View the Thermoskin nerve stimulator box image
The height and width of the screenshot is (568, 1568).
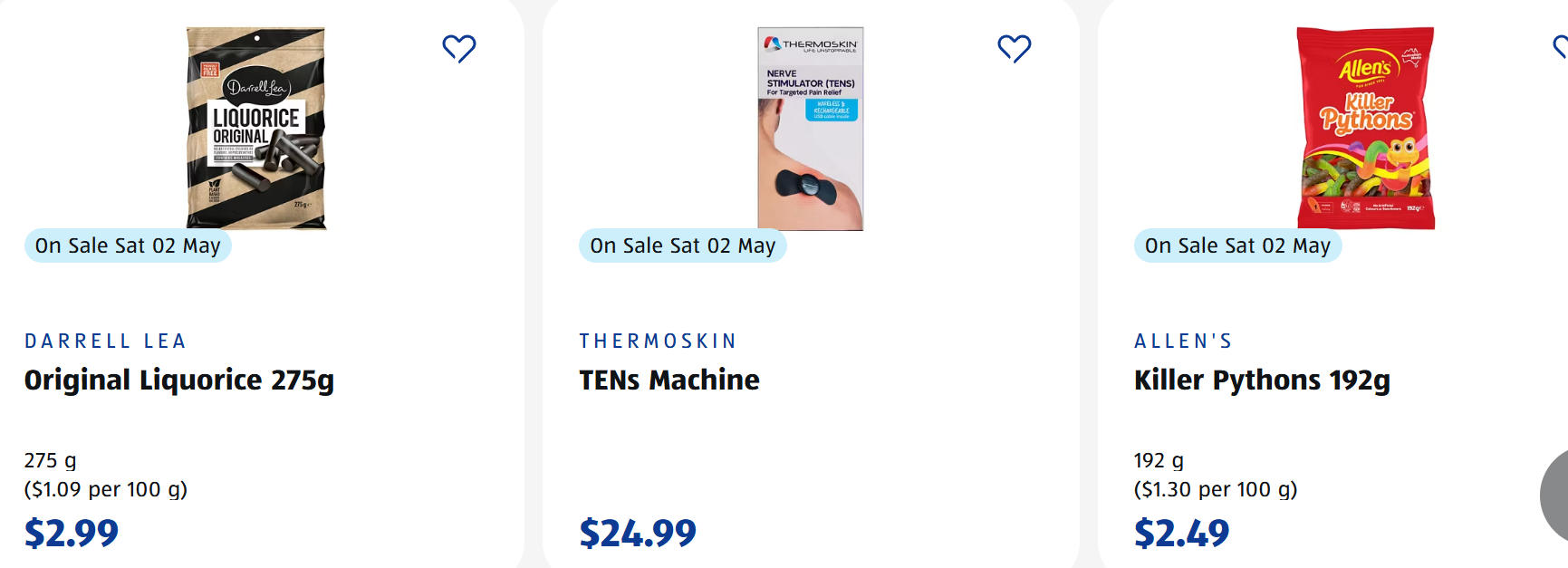click(811, 128)
